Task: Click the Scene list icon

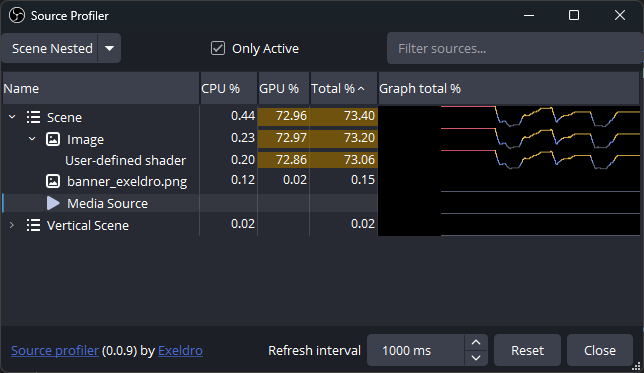Action: point(33,117)
